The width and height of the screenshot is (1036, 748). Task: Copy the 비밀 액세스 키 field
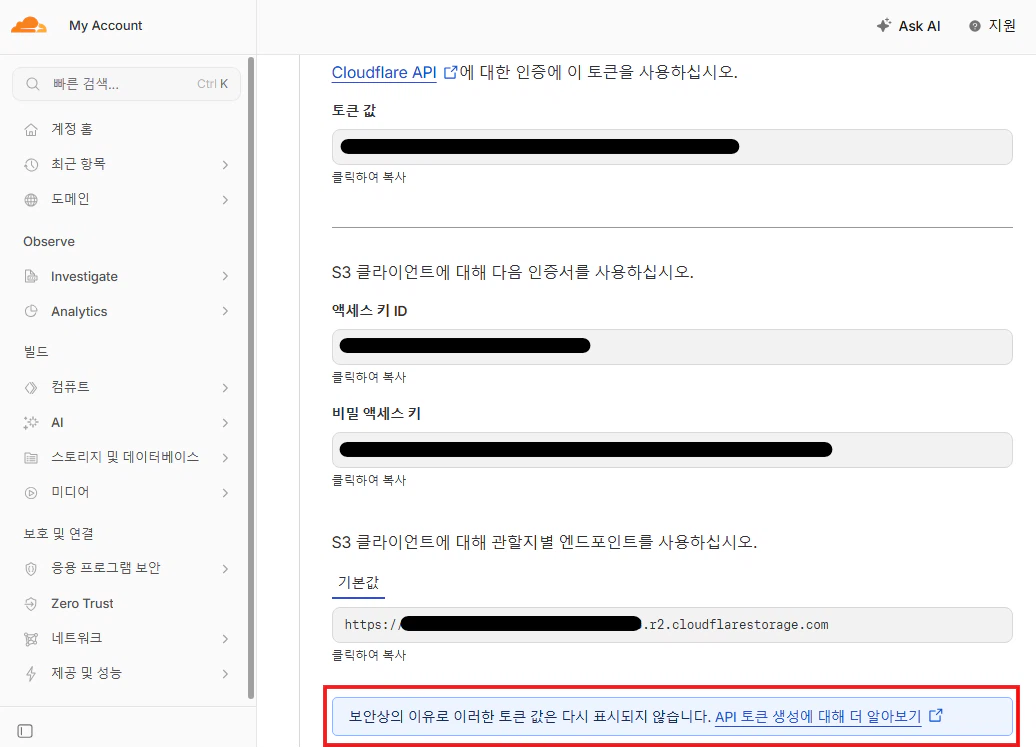point(672,450)
